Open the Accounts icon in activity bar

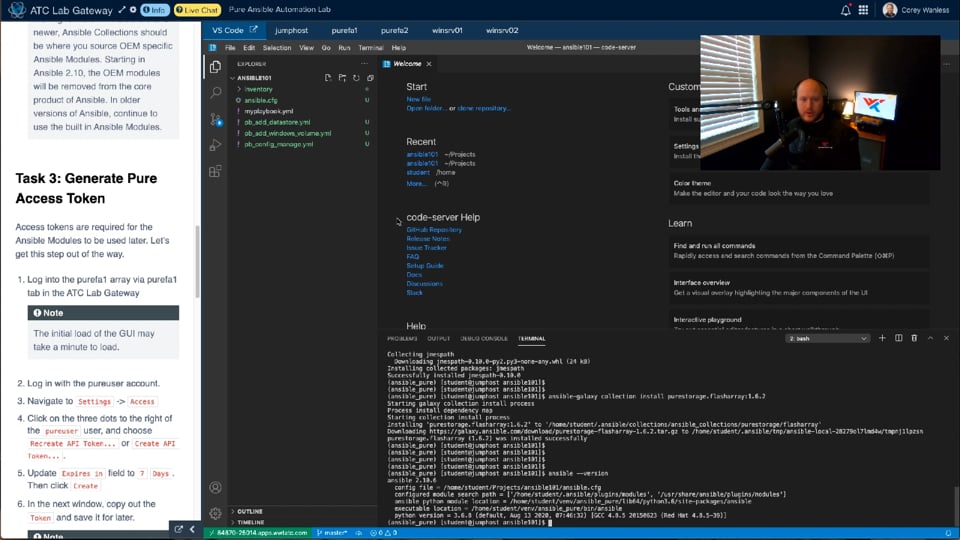216,487
